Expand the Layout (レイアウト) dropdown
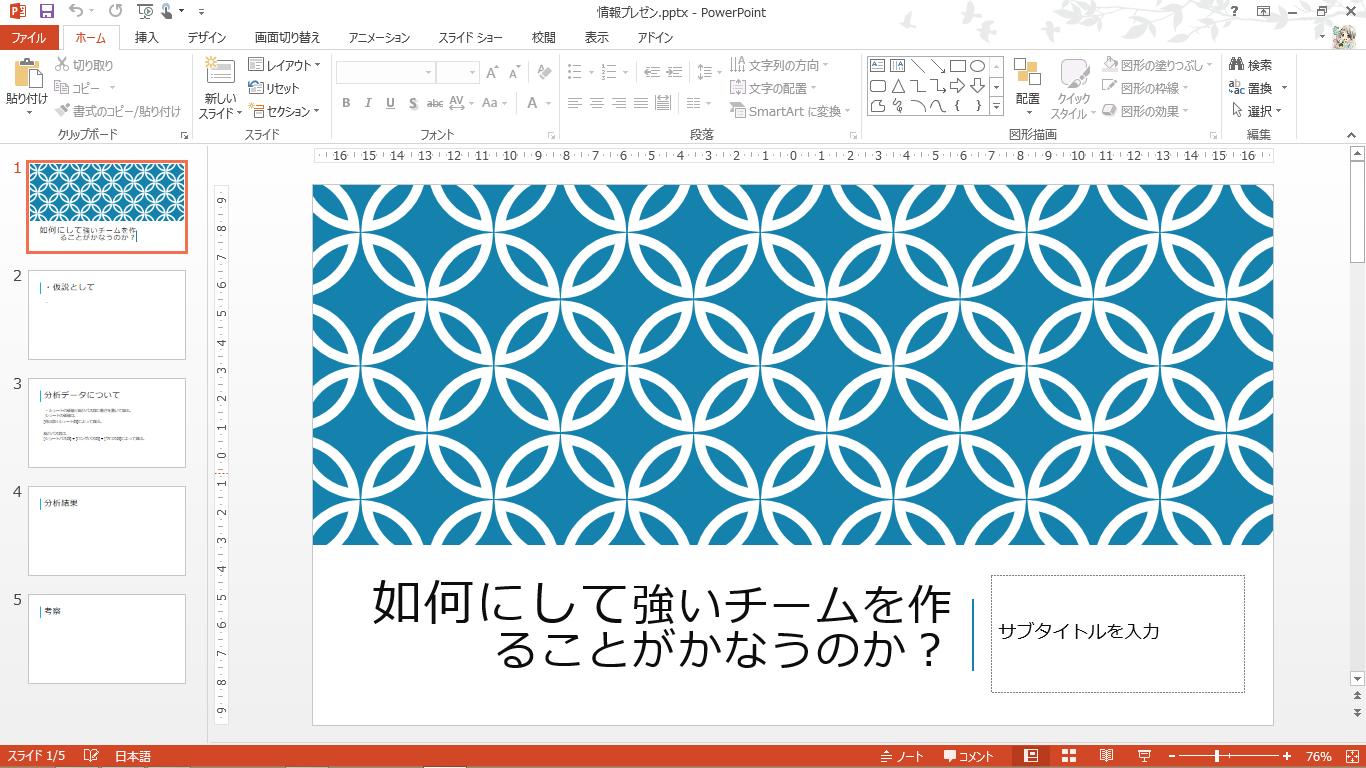The height and width of the screenshot is (768, 1366). point(285,65)
